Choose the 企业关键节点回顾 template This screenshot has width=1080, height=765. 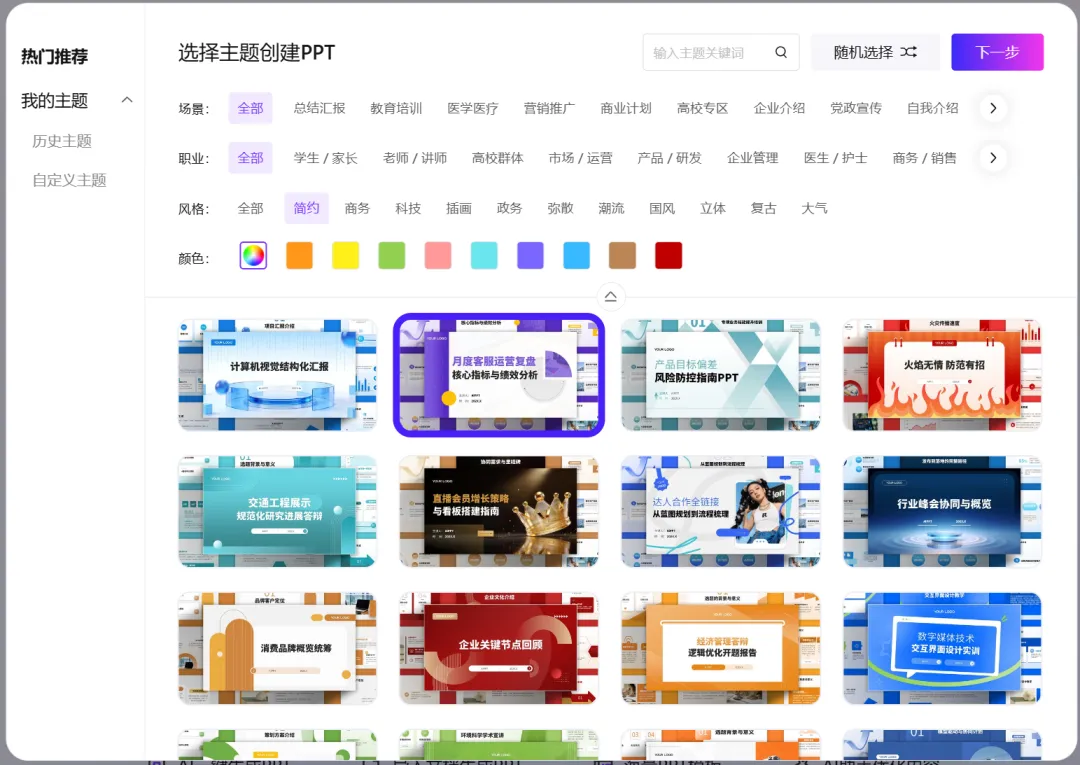[x=499, y=648]
